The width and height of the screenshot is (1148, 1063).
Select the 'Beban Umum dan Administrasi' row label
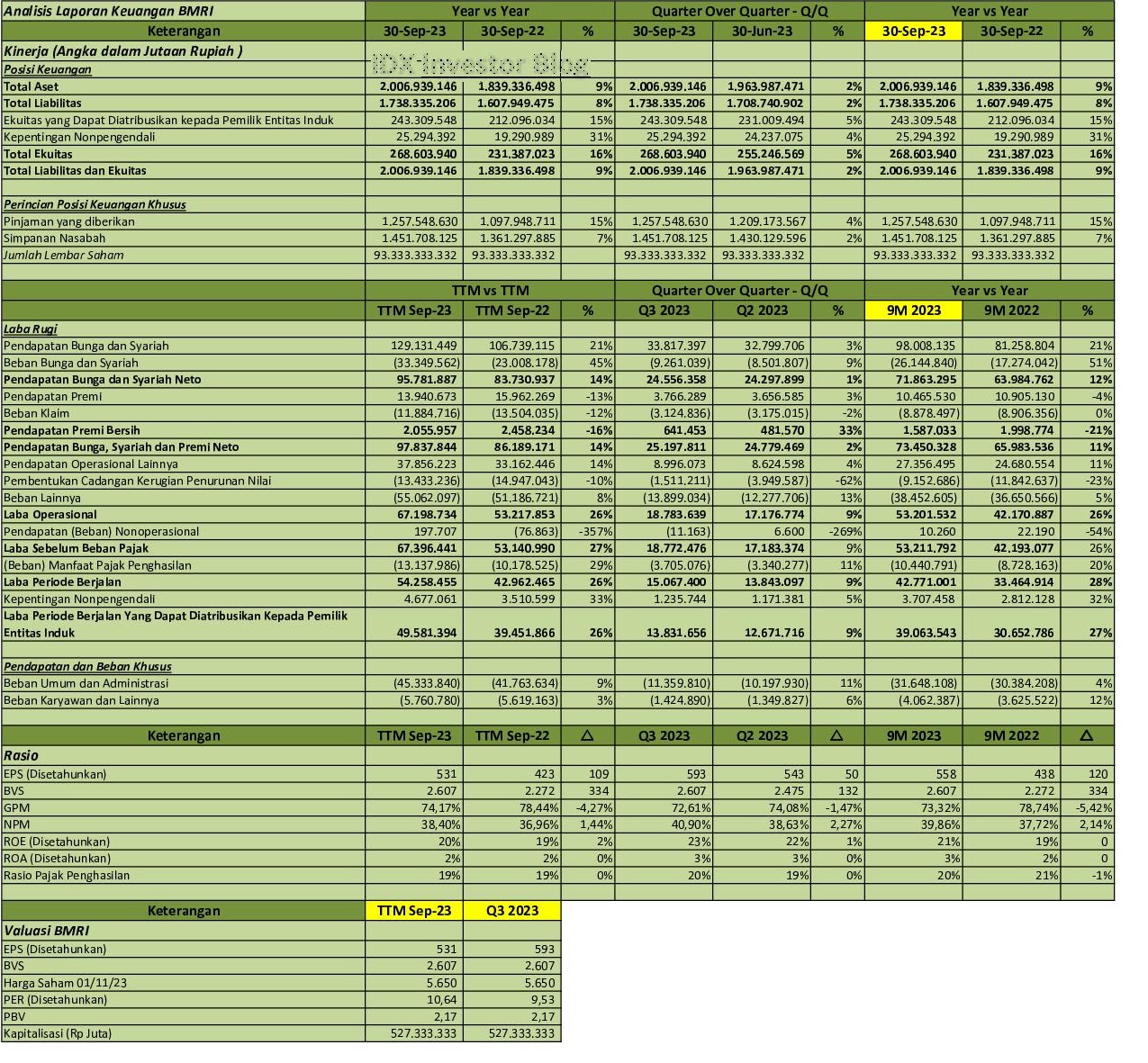pyautogui.click(x=86, y=683)
